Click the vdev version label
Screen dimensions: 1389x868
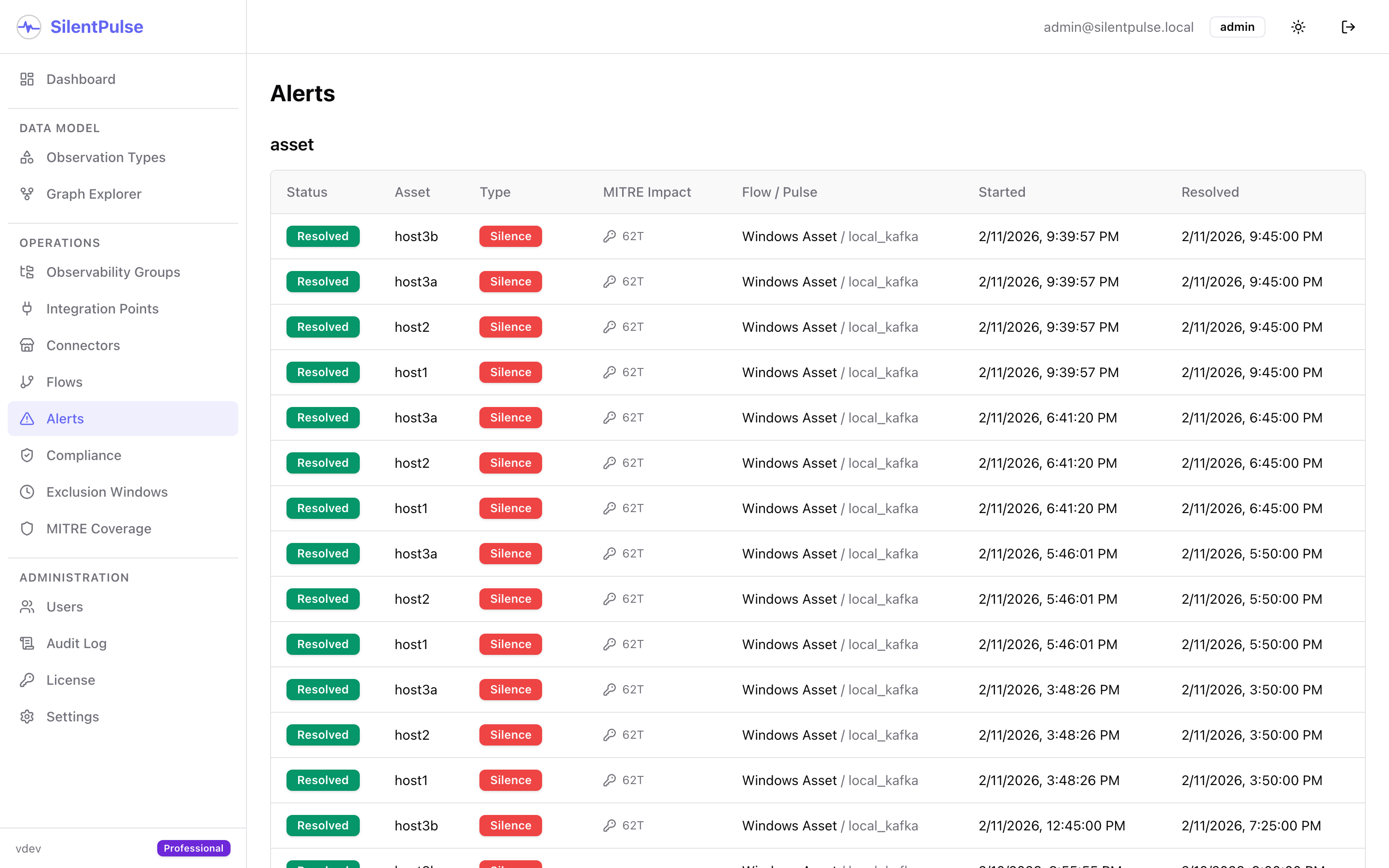point(29,849)
